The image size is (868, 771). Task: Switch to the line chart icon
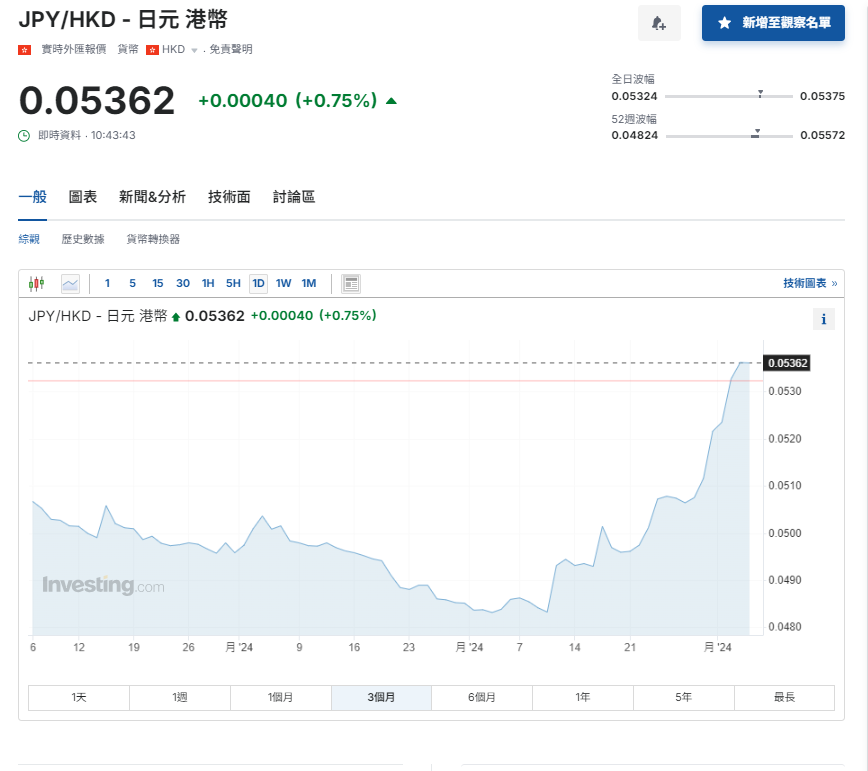(70, 283)
